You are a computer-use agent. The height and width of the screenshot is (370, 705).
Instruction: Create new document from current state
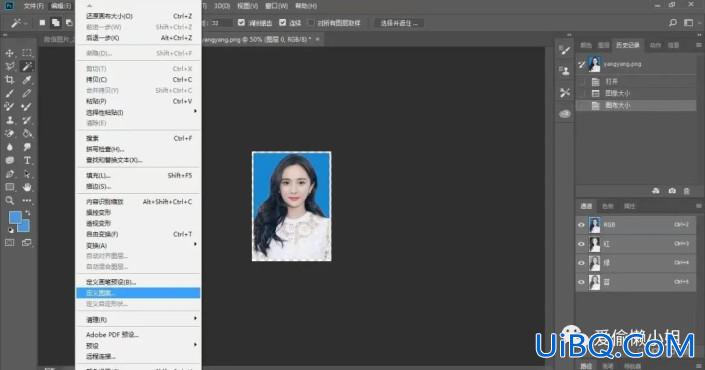point(656,191)
